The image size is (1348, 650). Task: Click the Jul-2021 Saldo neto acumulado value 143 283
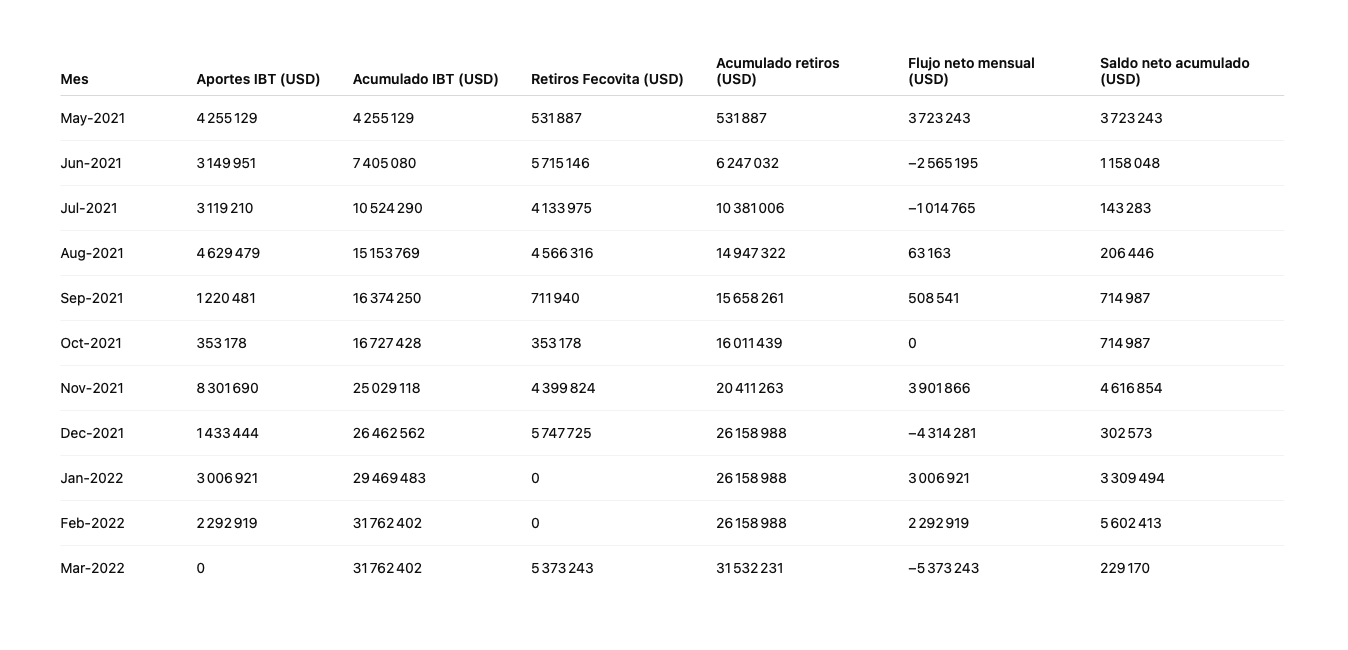pyautogui.click(x=1125, y=208)
